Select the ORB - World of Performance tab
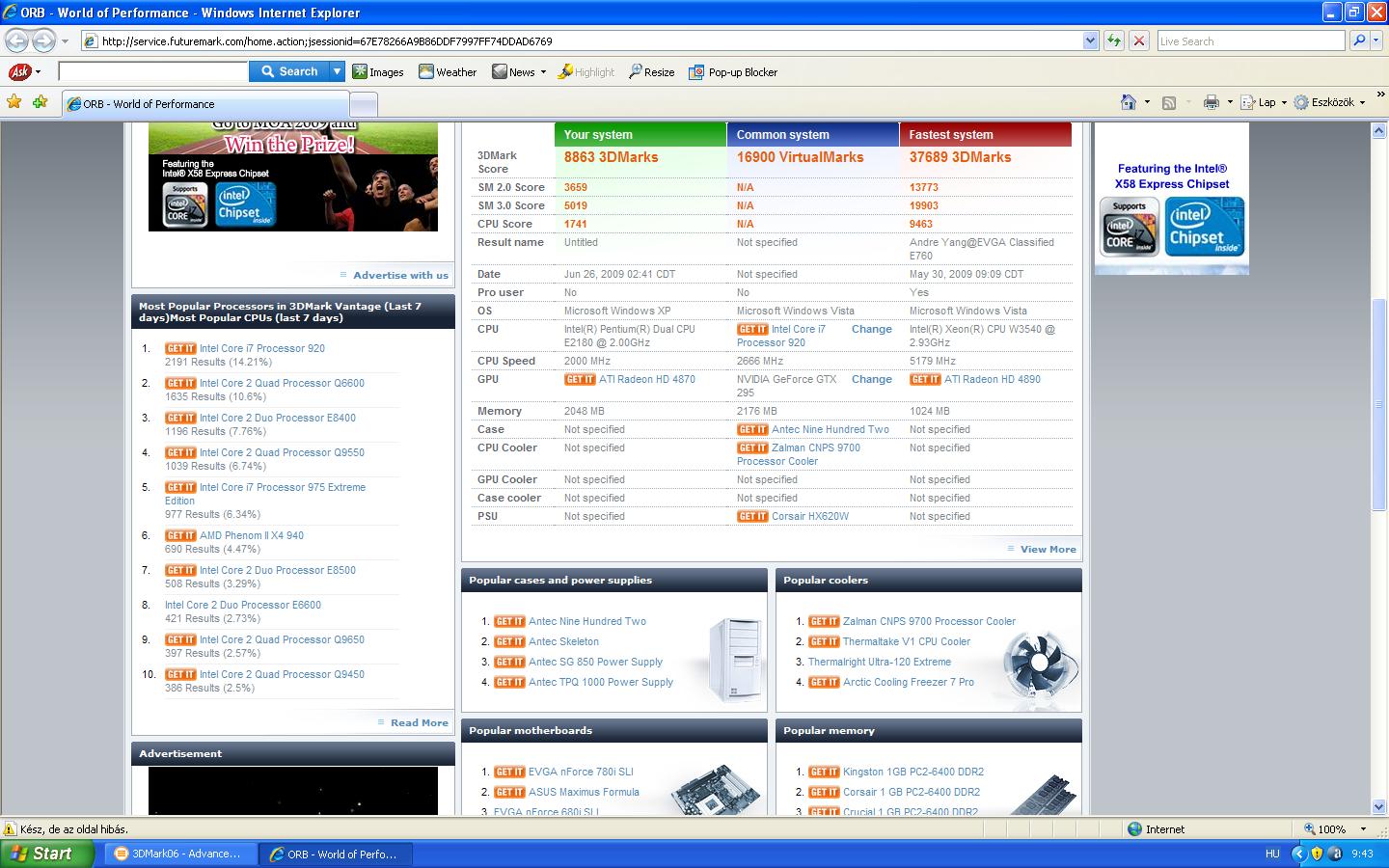Viewport: 1389px width, 868px height. [204, 104]
